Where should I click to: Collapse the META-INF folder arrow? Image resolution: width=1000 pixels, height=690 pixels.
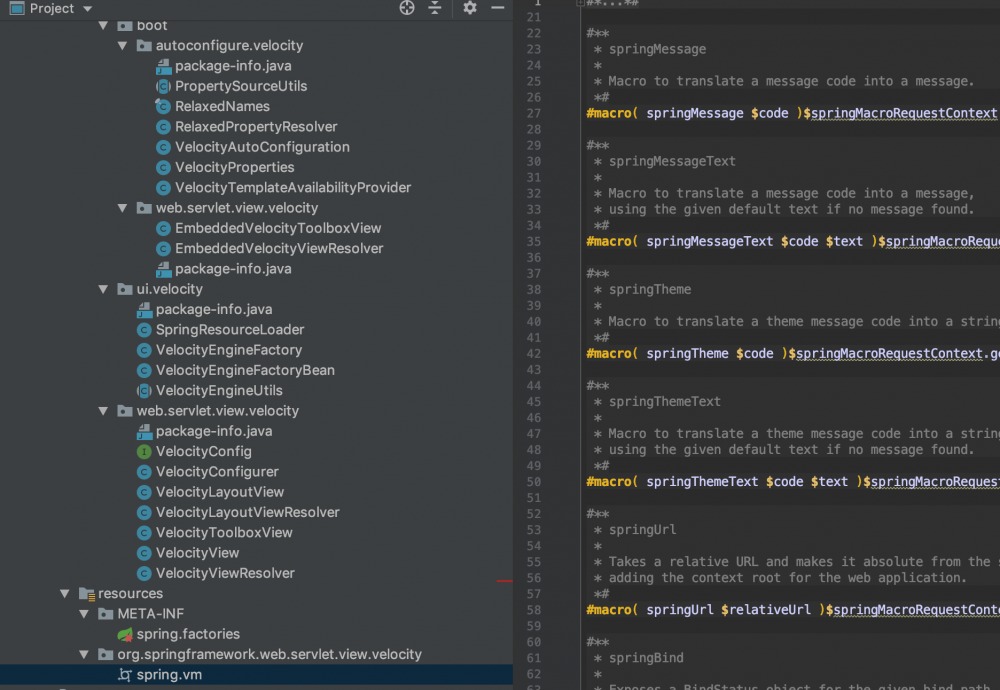84,614
